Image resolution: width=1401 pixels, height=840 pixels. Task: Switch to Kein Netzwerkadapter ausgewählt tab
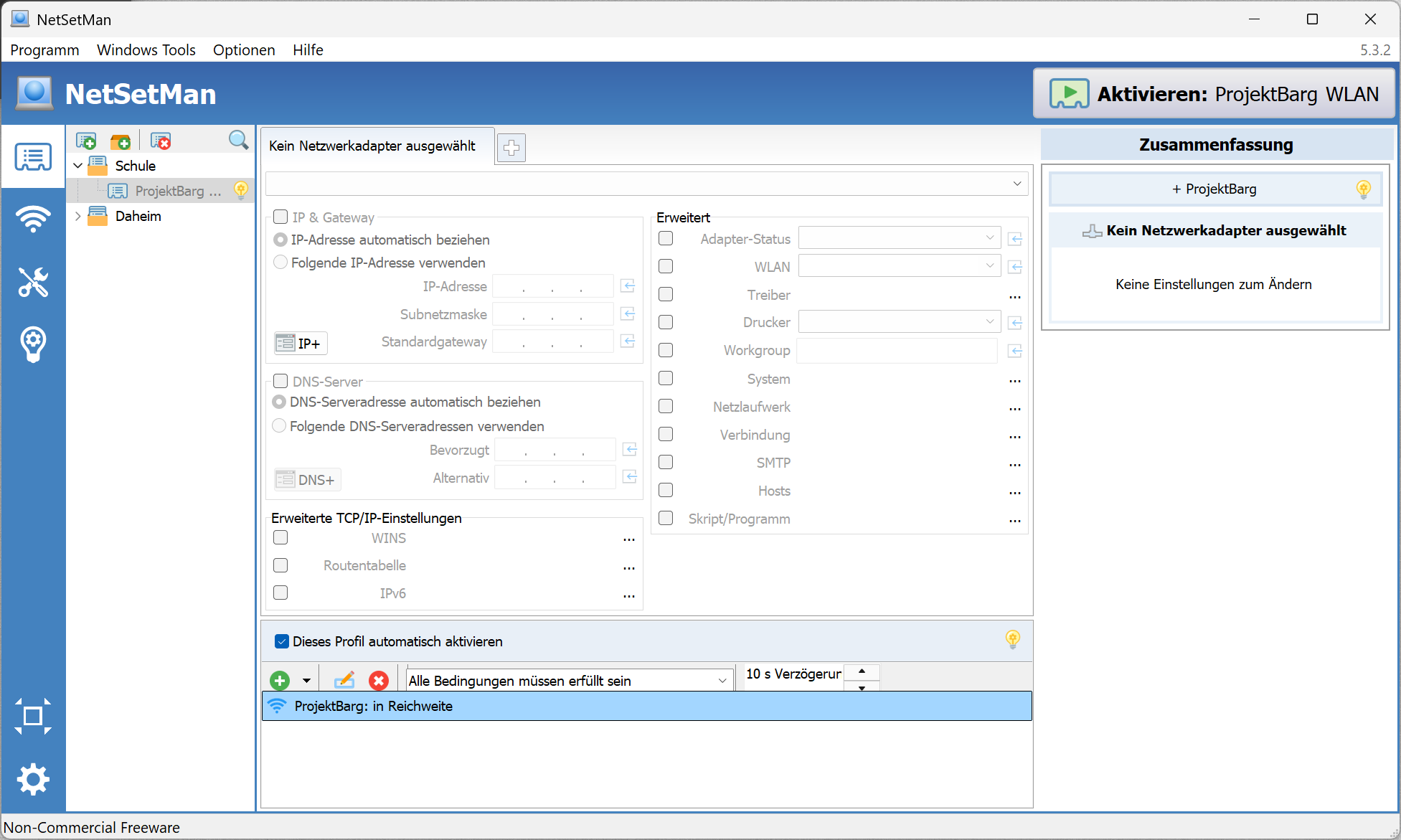click(372, 146)
